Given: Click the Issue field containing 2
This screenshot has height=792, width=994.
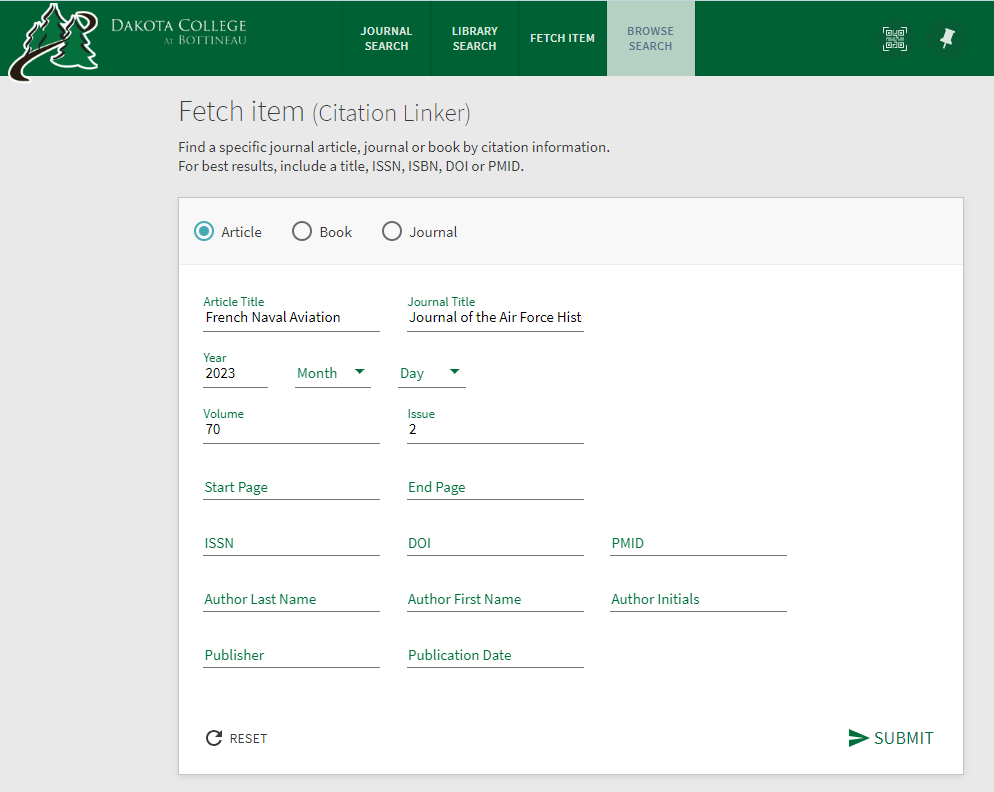Looking at the screenshot, I should tap(495, 429).
